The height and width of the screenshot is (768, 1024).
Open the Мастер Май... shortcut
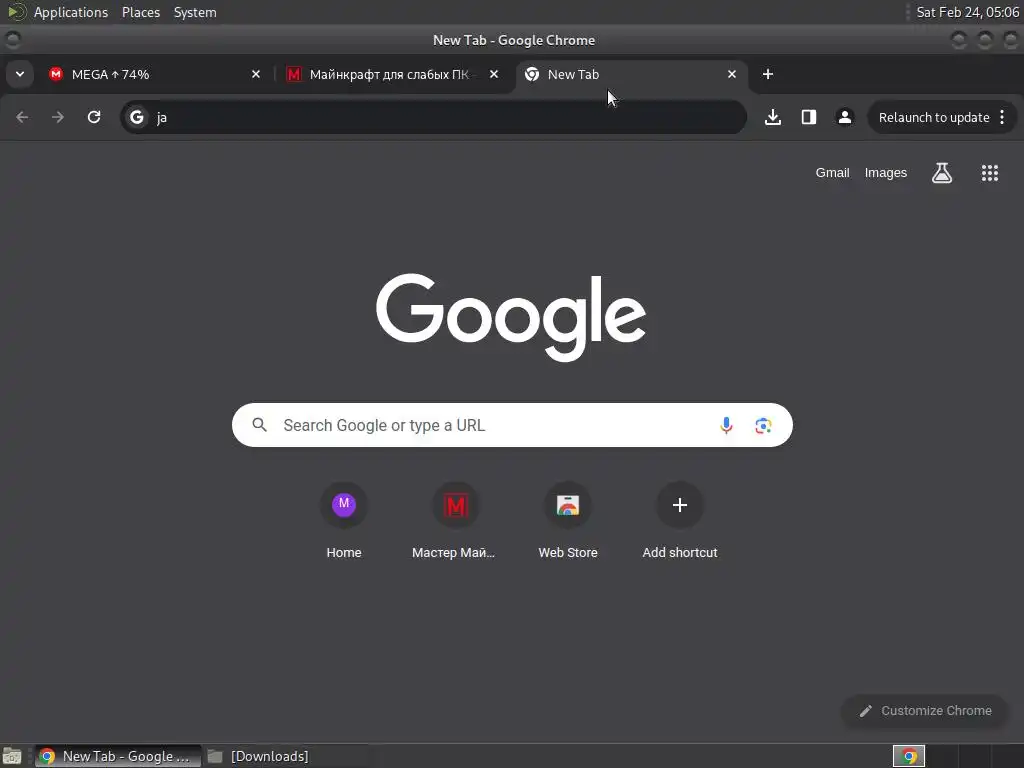455,522
